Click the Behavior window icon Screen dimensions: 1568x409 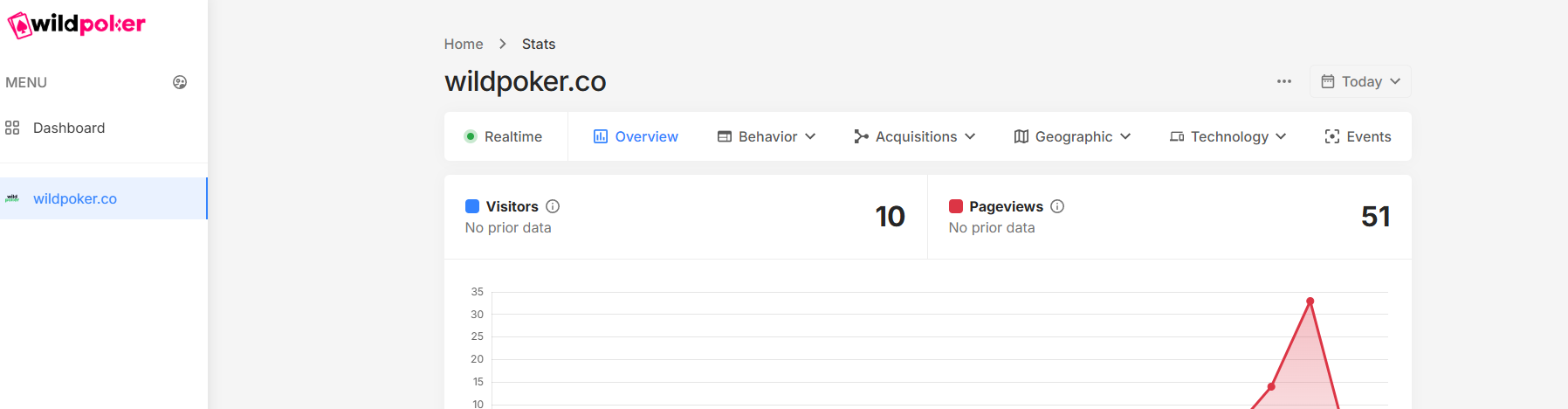coord(725,136)
